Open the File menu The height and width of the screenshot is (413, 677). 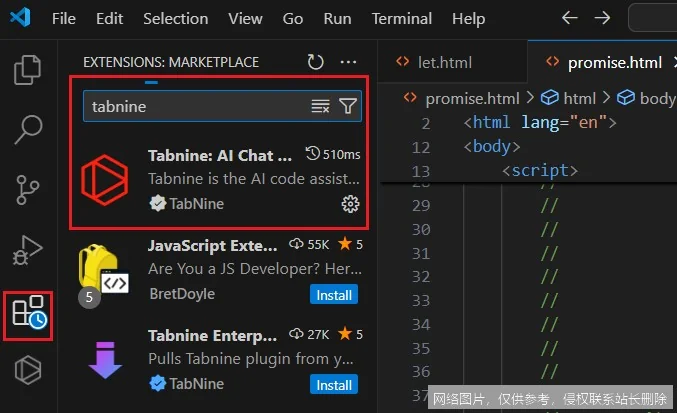63,19
